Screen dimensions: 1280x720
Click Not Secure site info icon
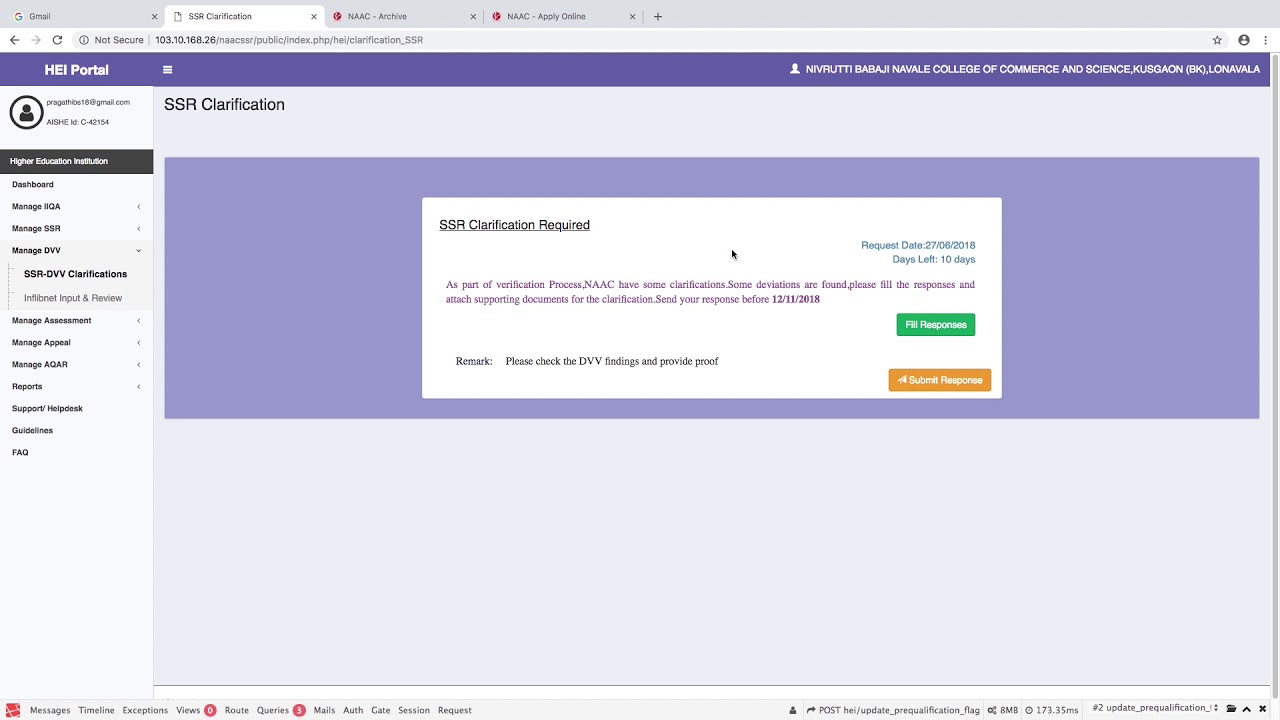(84, 40)
